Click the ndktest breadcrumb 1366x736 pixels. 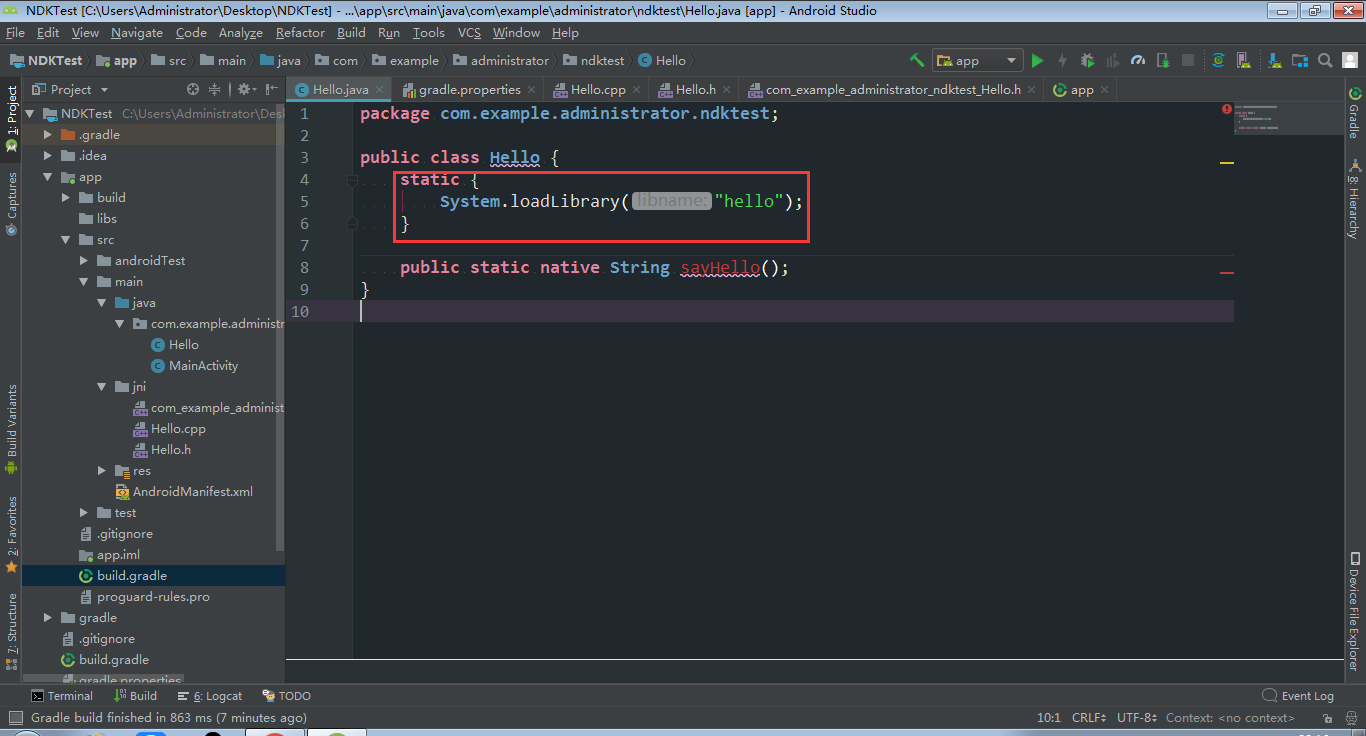click(594, 61)
